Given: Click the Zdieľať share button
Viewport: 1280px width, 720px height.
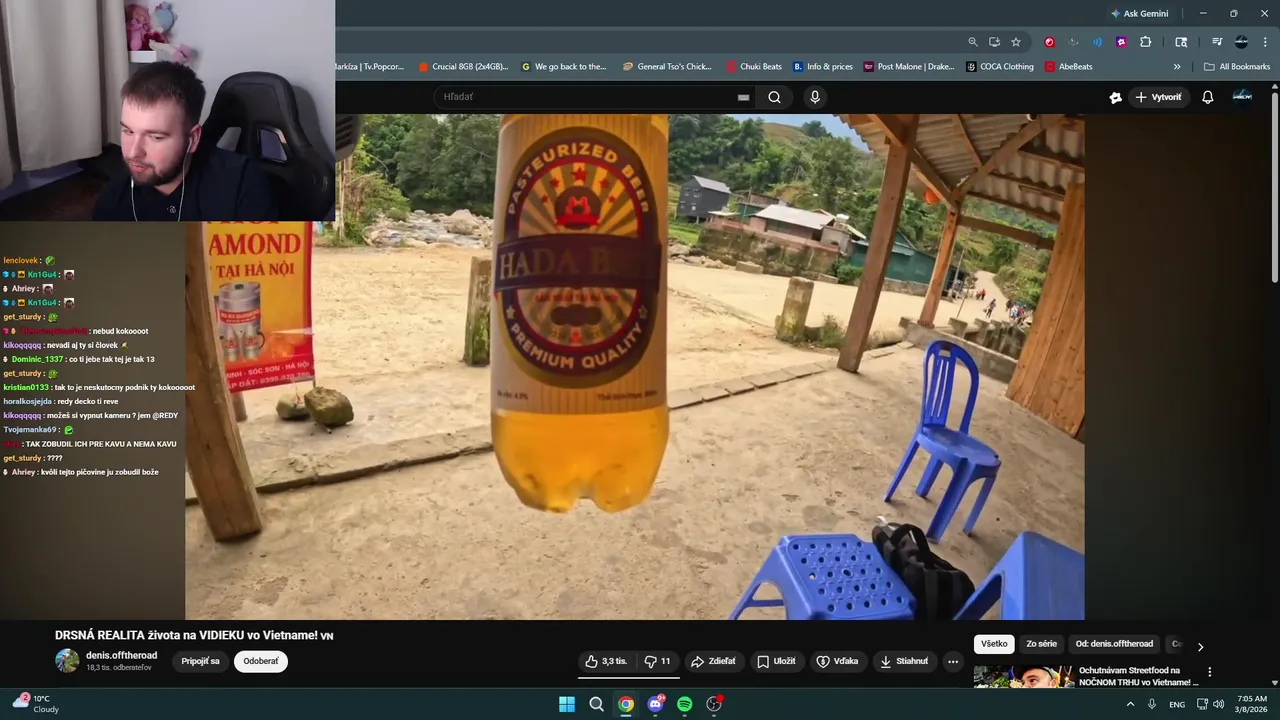Looking at the screenshot, I should pos(713,661).
